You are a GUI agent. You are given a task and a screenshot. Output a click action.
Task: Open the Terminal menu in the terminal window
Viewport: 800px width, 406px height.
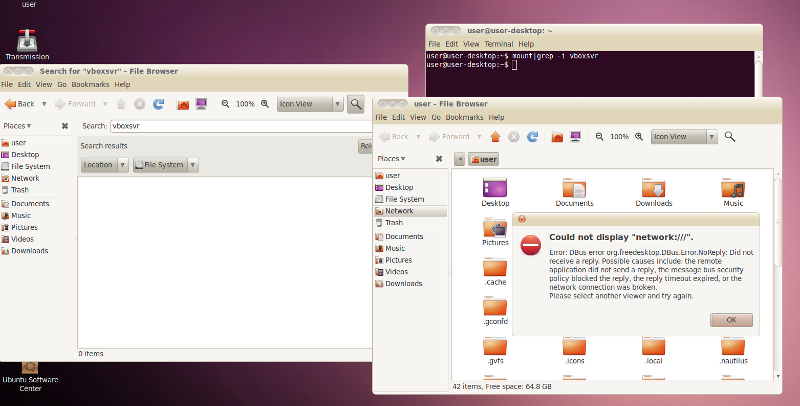coord(499,44)
